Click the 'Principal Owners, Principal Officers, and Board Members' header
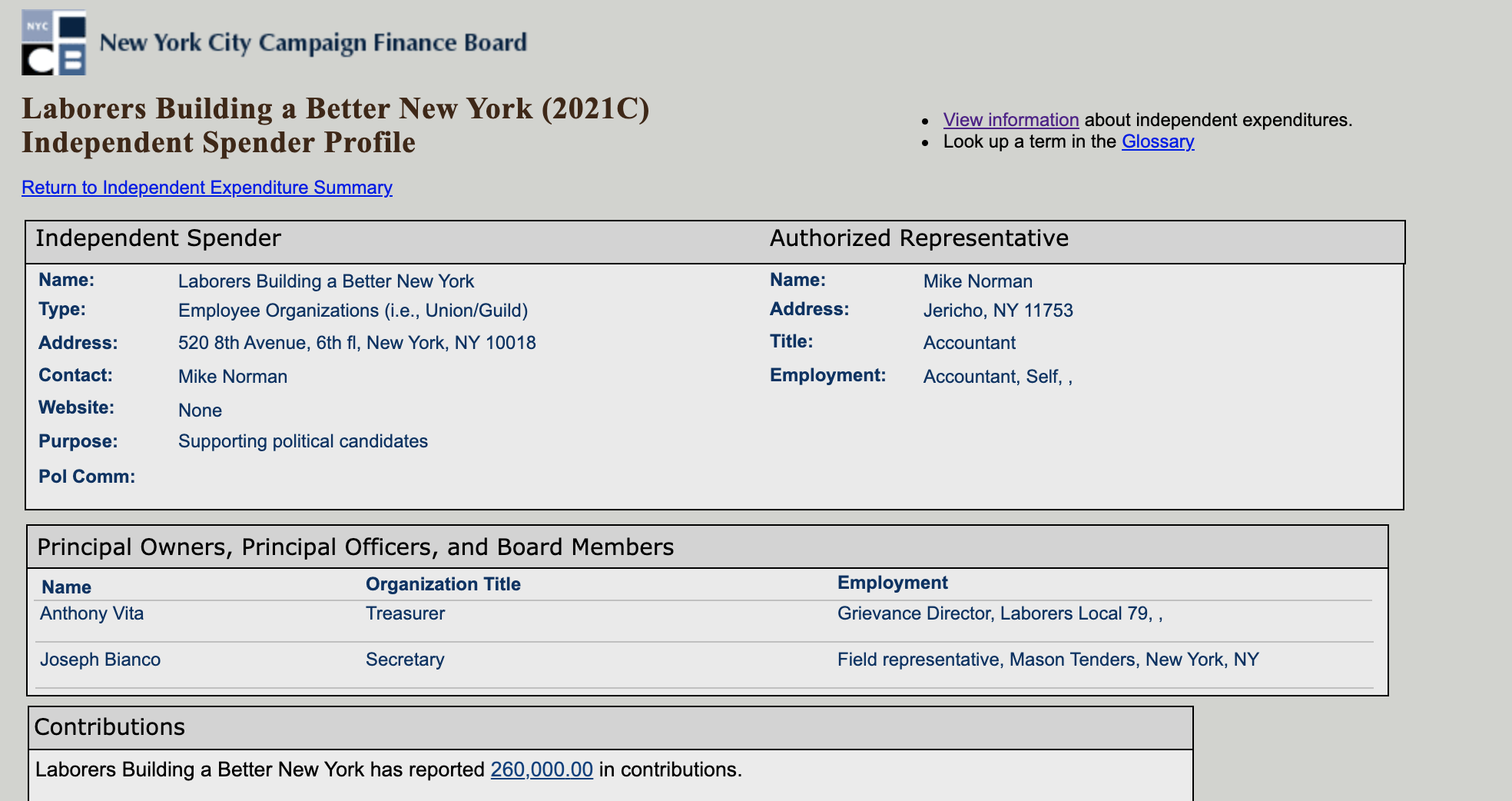 [x=356, y=547]
